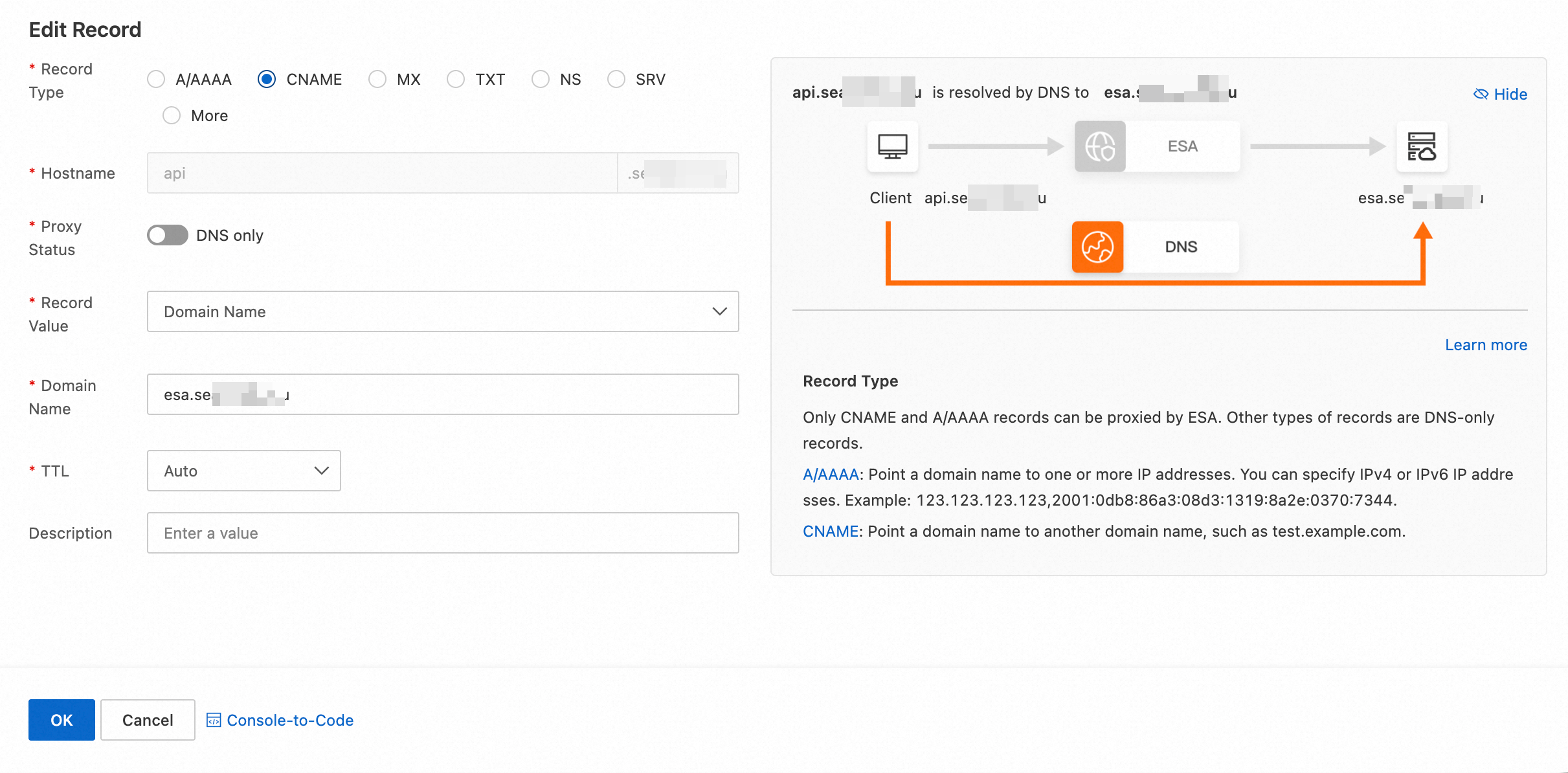Open the Record Value Domain Name dropdown
The height and width of the screenshot is (773, 1568).
coord(443,311)
